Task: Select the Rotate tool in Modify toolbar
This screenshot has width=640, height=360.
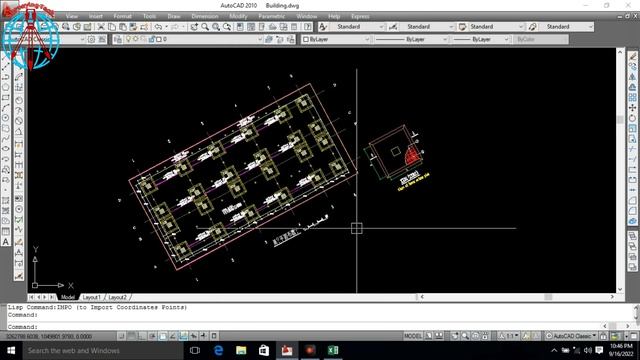Action: click(x=632, y=118)
